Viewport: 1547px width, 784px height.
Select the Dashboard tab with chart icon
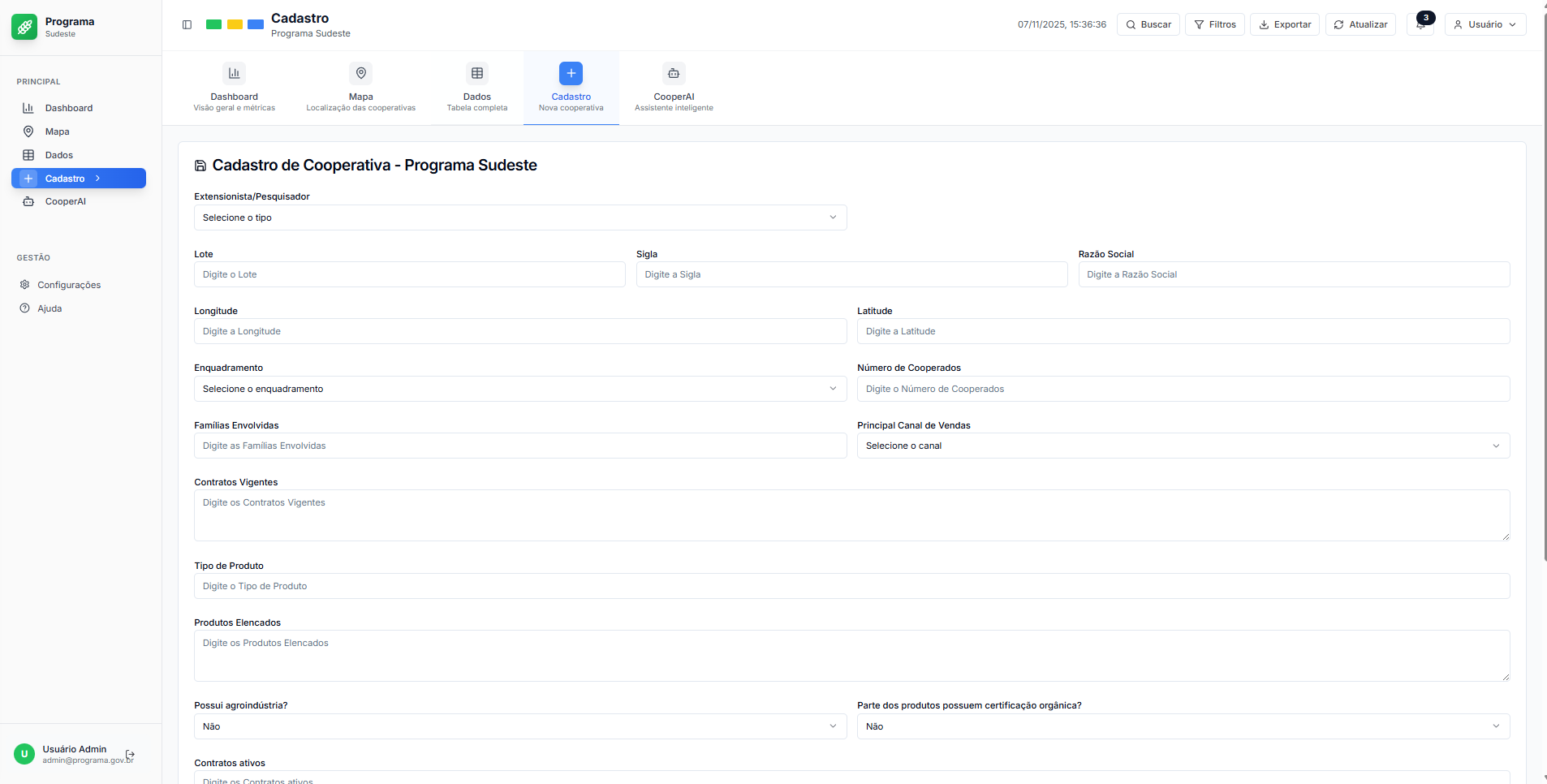pyautogui.click(x=234, y=87)
